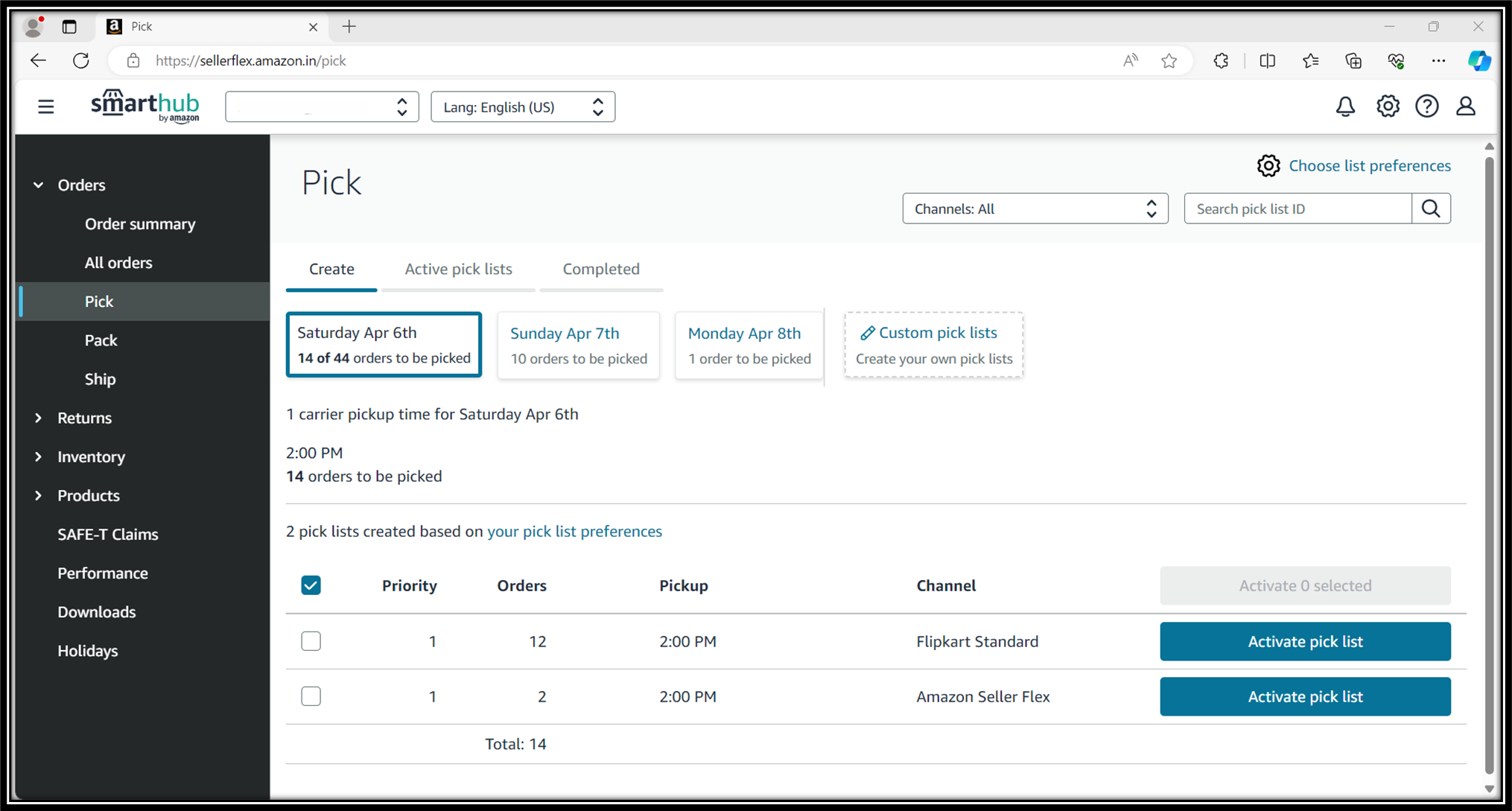This screenshot has height=811, width=1512.
Task: Open the notifications bell
Action: (1345, 106)
